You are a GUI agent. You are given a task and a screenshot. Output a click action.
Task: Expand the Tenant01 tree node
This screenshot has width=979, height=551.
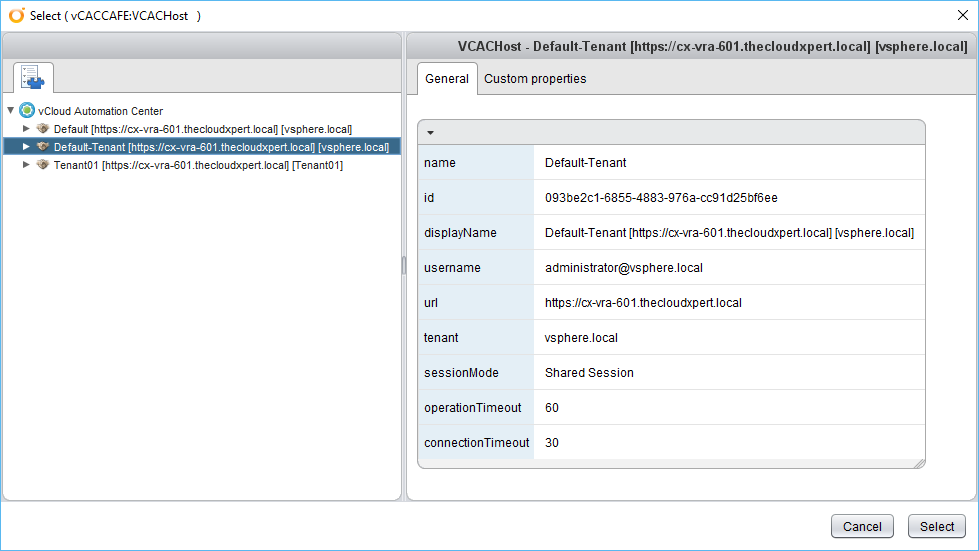pyautogui.click(x=27, y=165)
